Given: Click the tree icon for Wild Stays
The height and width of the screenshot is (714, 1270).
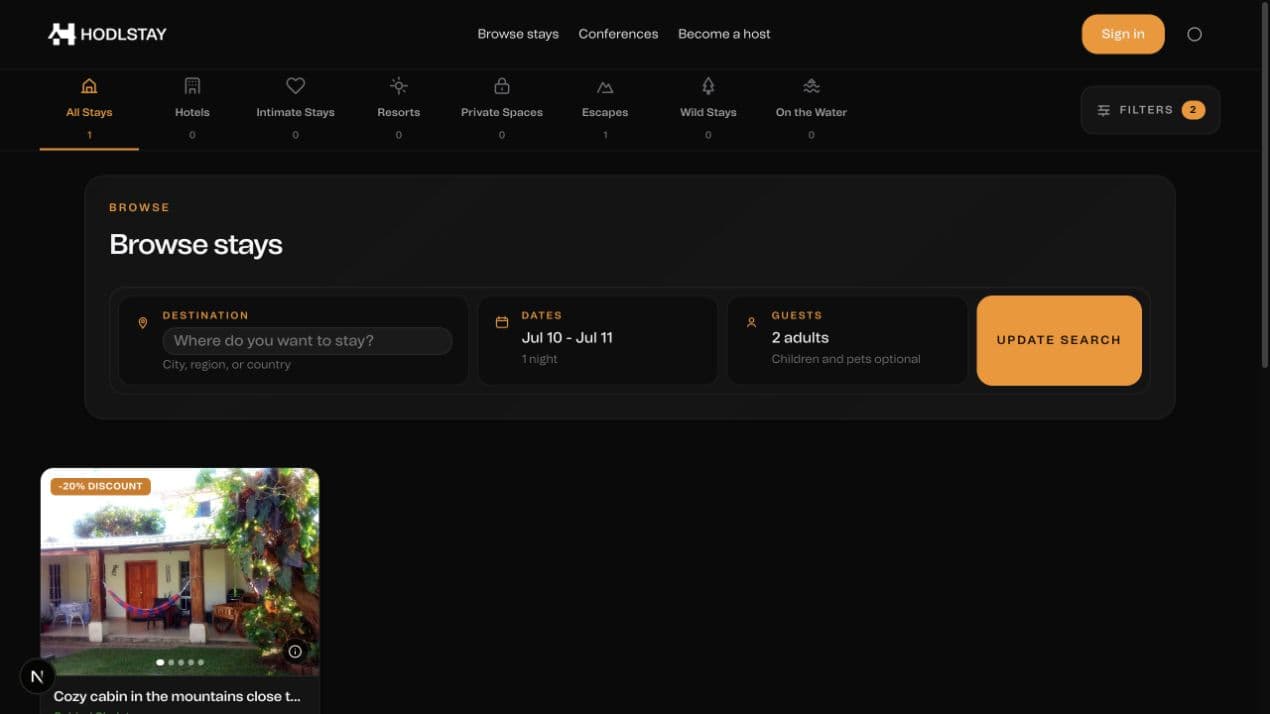Looking at the screenshot, I should click(708, 86).
